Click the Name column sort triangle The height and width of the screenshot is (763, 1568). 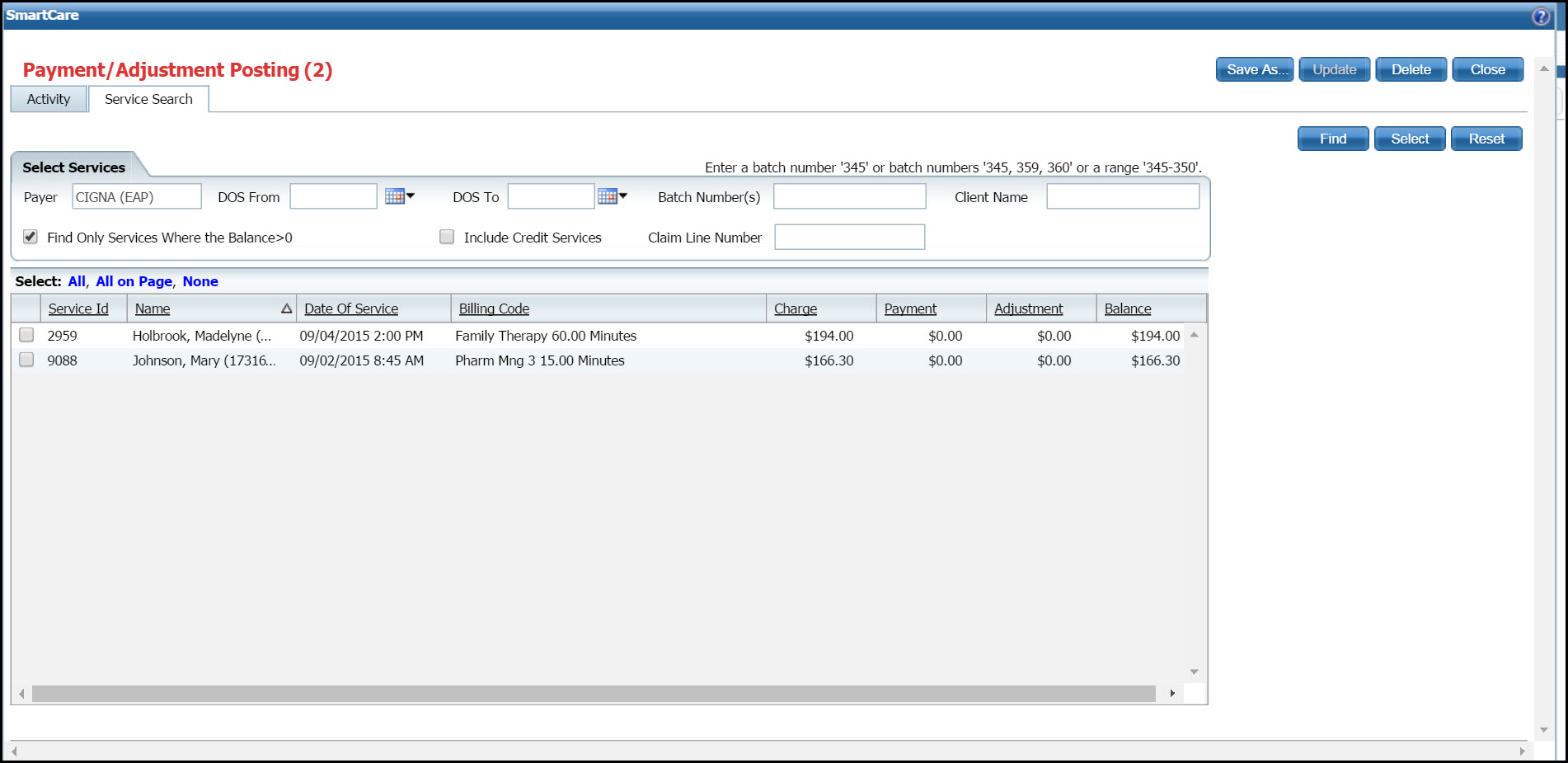point(286,308)
